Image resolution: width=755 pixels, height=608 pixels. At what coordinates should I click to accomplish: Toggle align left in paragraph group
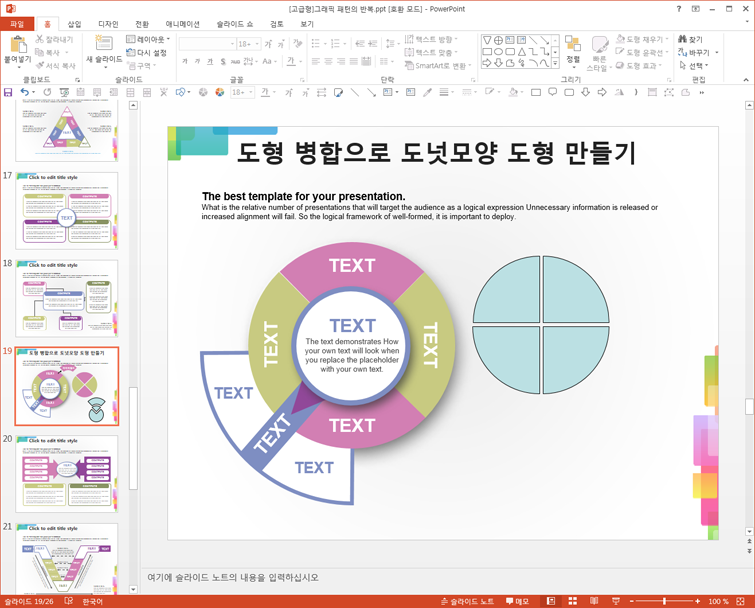[316, 62]
